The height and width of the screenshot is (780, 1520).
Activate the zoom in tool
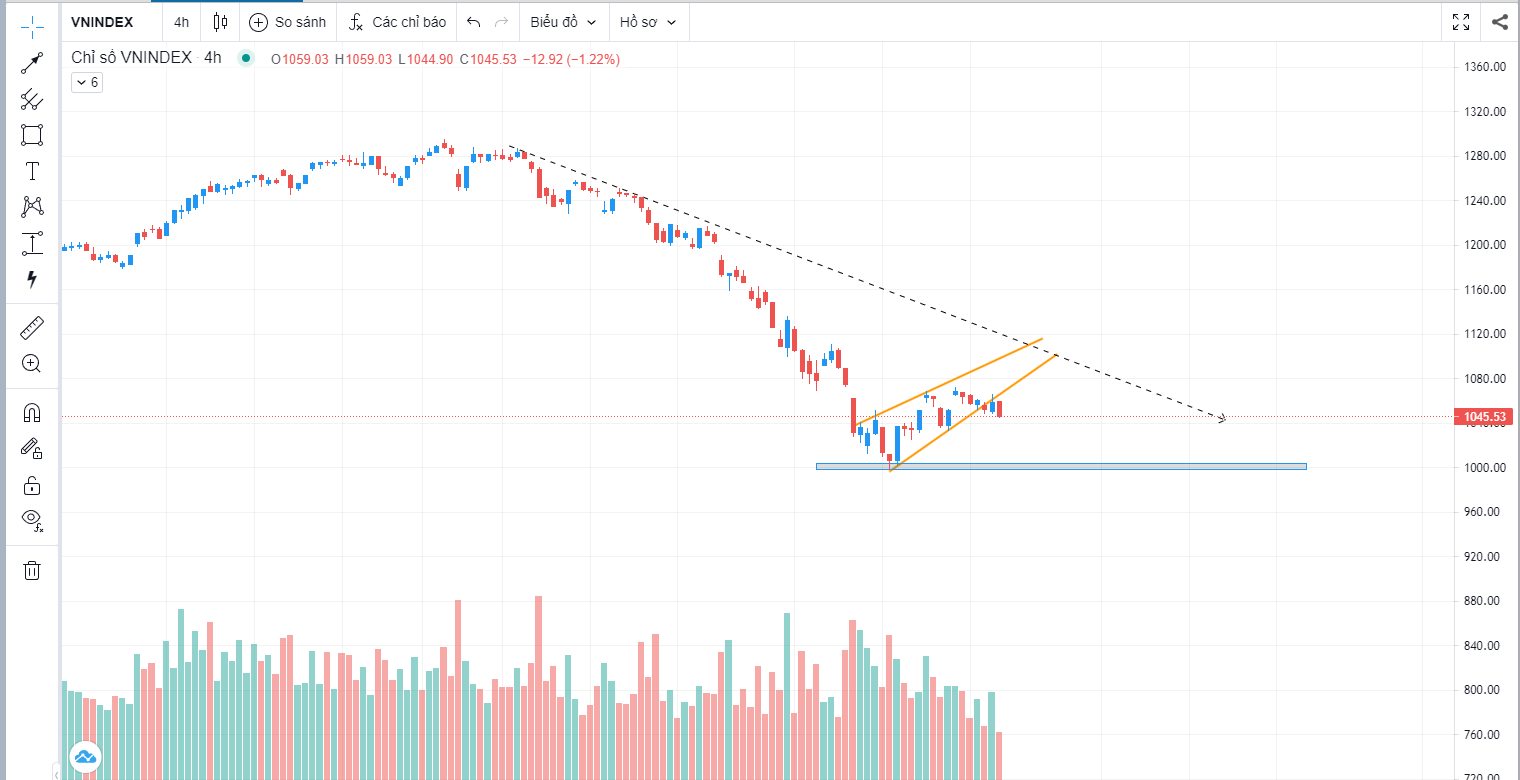(32, 363)
